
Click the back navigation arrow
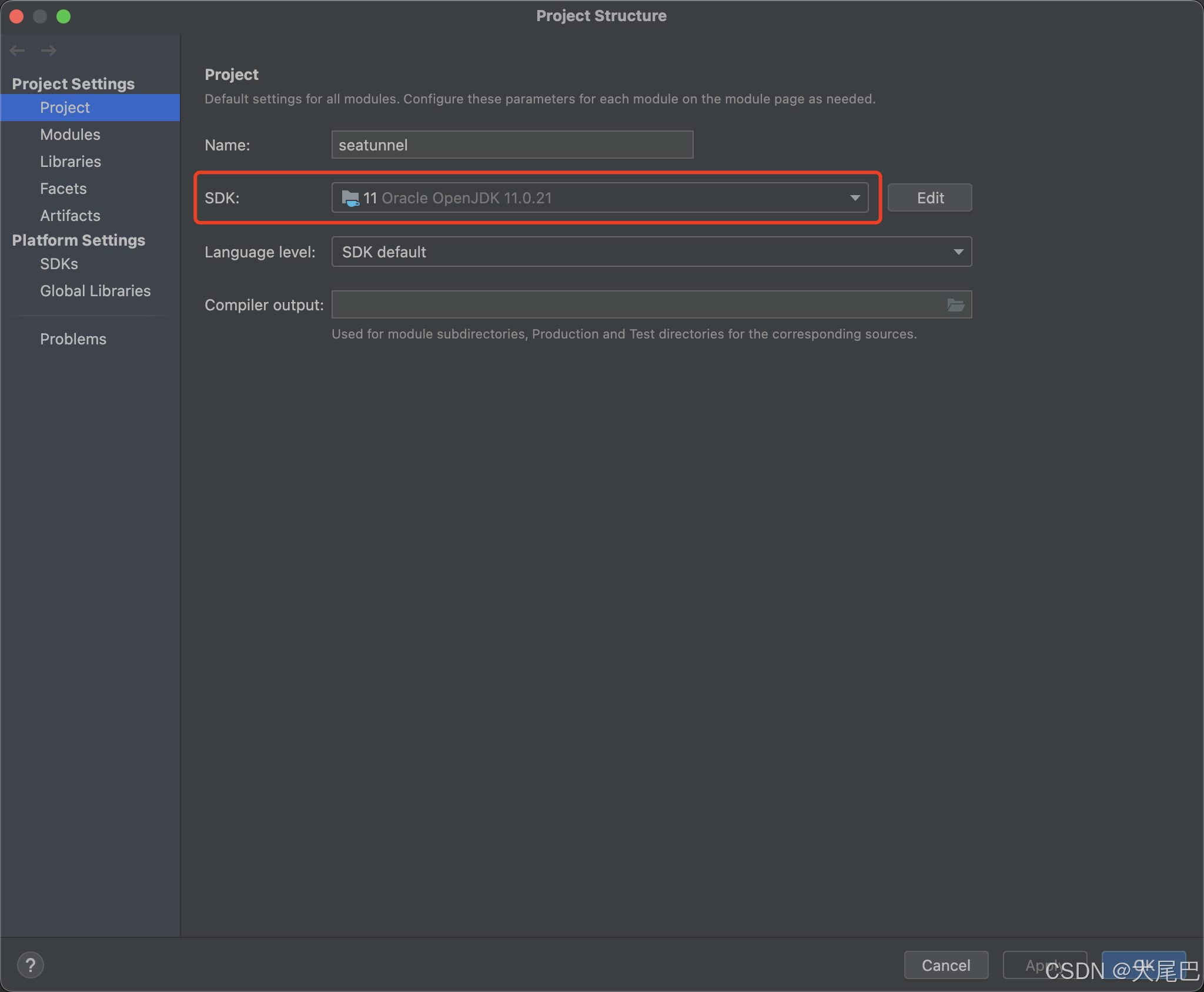pyautogui.click(x=17, y=51)
